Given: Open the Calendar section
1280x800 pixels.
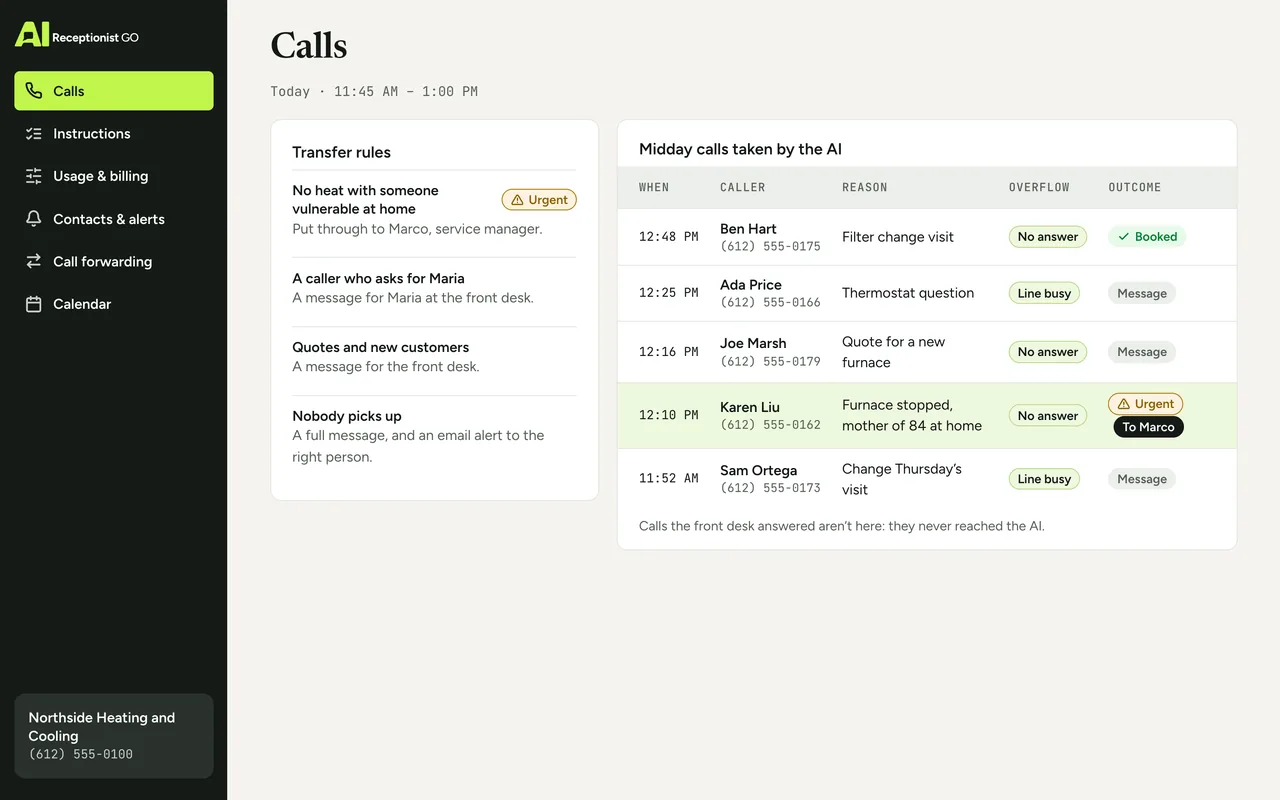Looking at the screenshot, I should (x=114, y=304).
